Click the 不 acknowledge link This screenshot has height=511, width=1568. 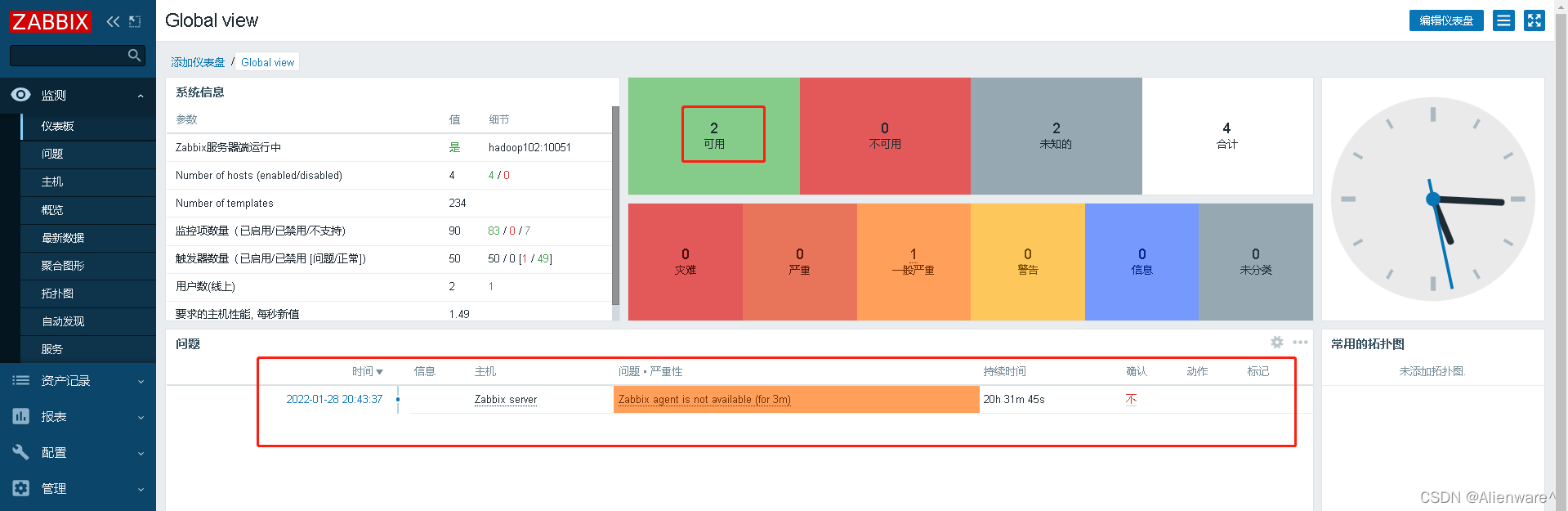[x=1131, y=399]
